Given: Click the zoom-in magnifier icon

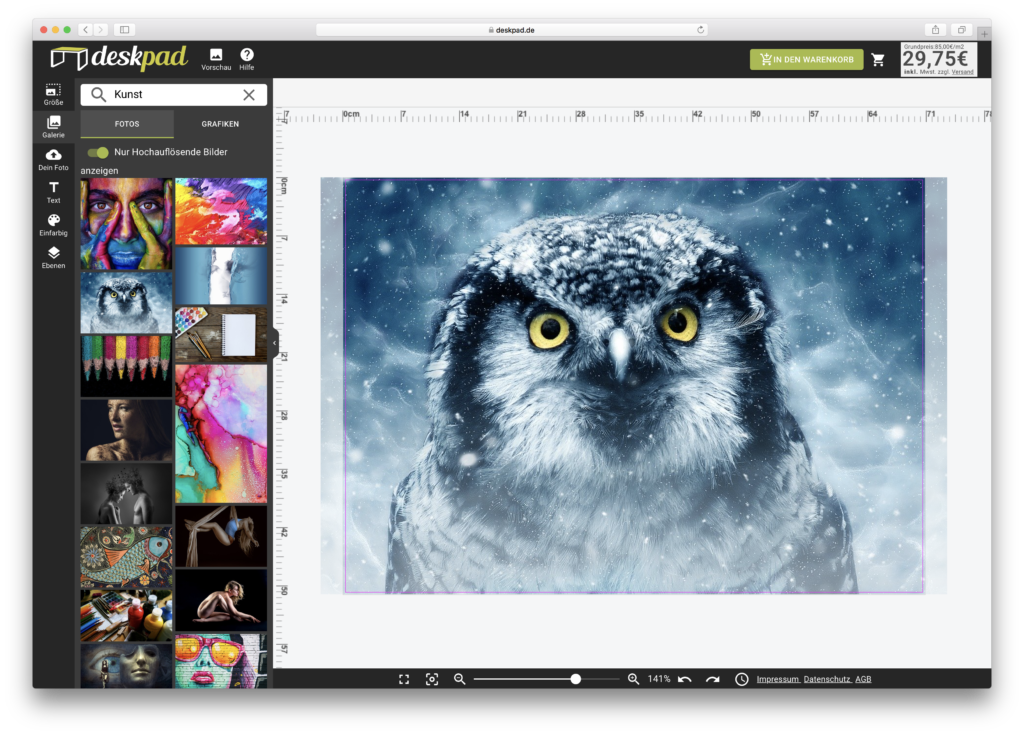Looking at the screenshot, I should [633, 679].
